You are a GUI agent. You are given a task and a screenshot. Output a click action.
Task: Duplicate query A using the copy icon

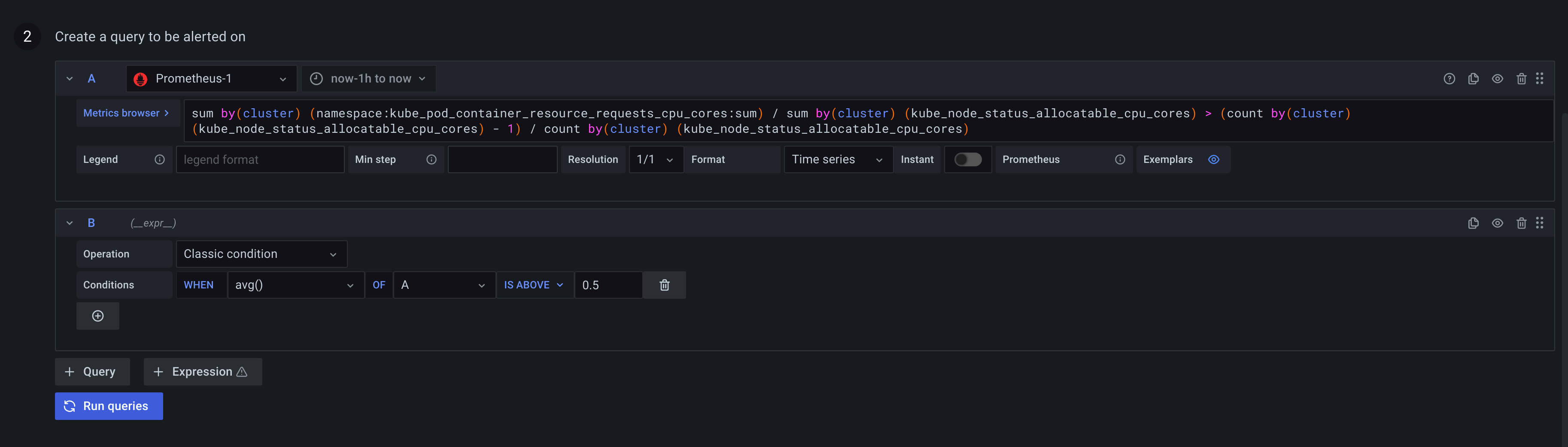(1473, 79)
